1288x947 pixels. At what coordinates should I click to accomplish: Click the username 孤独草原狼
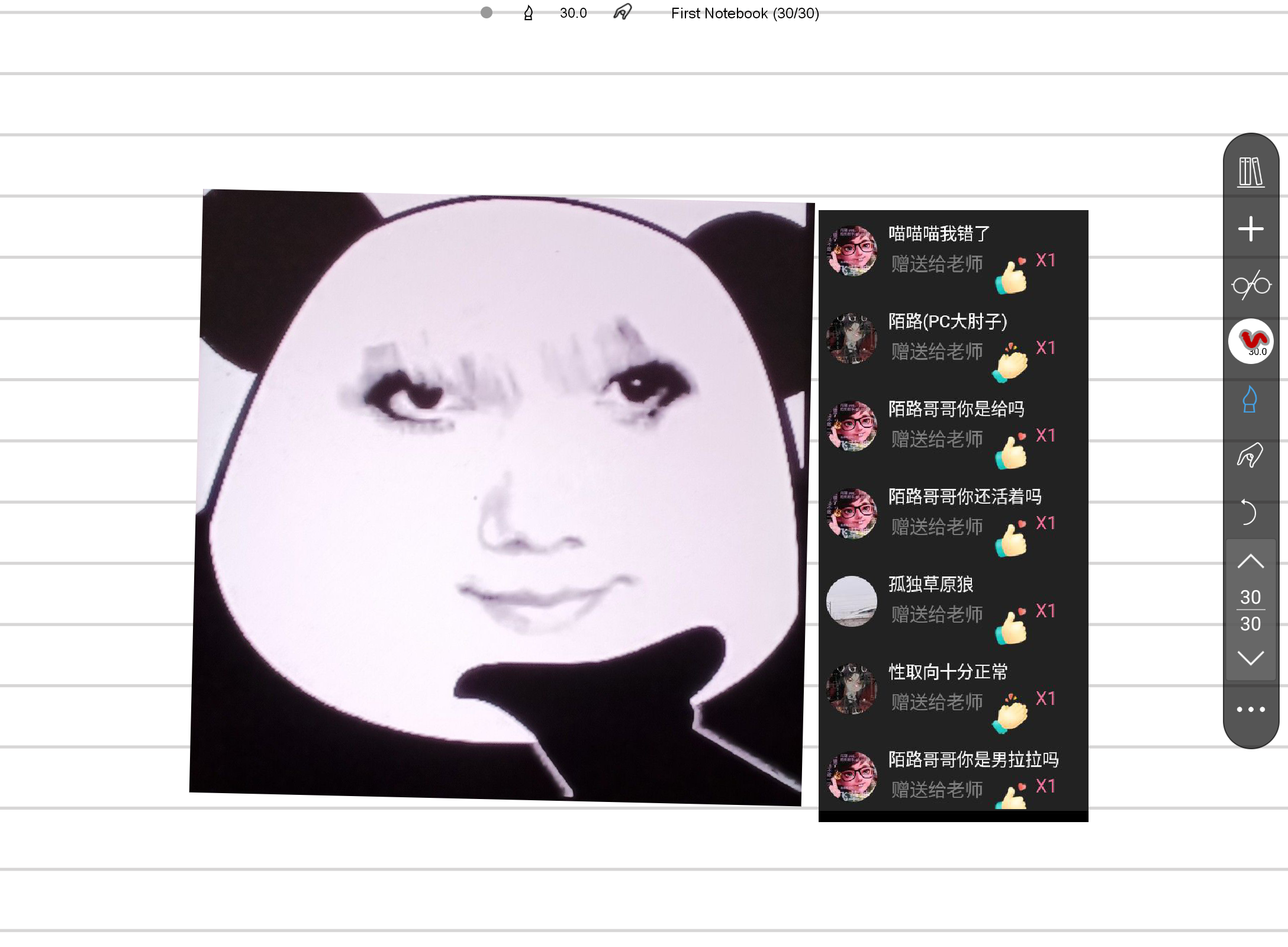pyautogui.click(x=930, y=584)
